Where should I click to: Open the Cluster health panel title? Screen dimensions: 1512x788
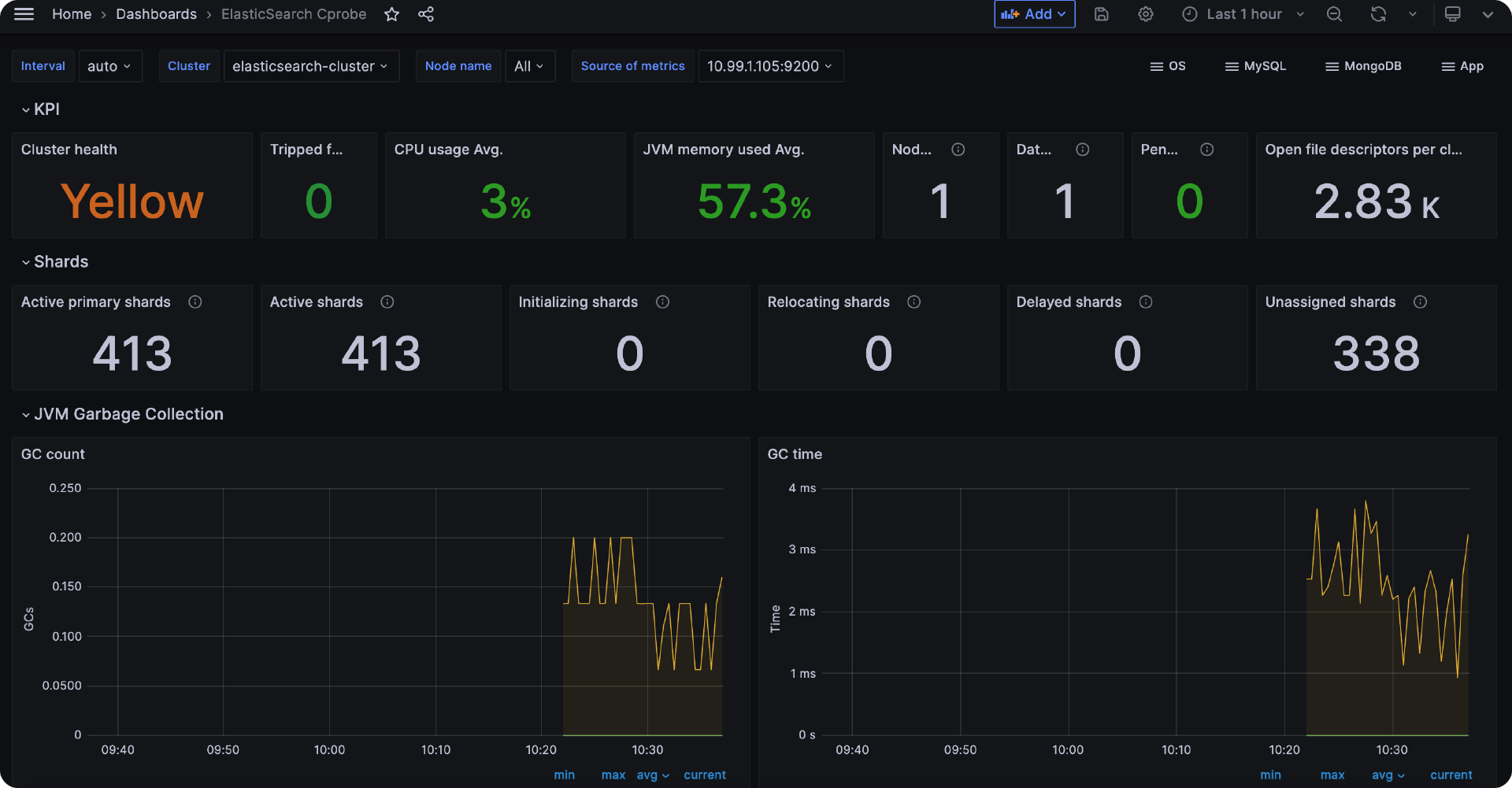pyautogui.click(x=69, y=150)
